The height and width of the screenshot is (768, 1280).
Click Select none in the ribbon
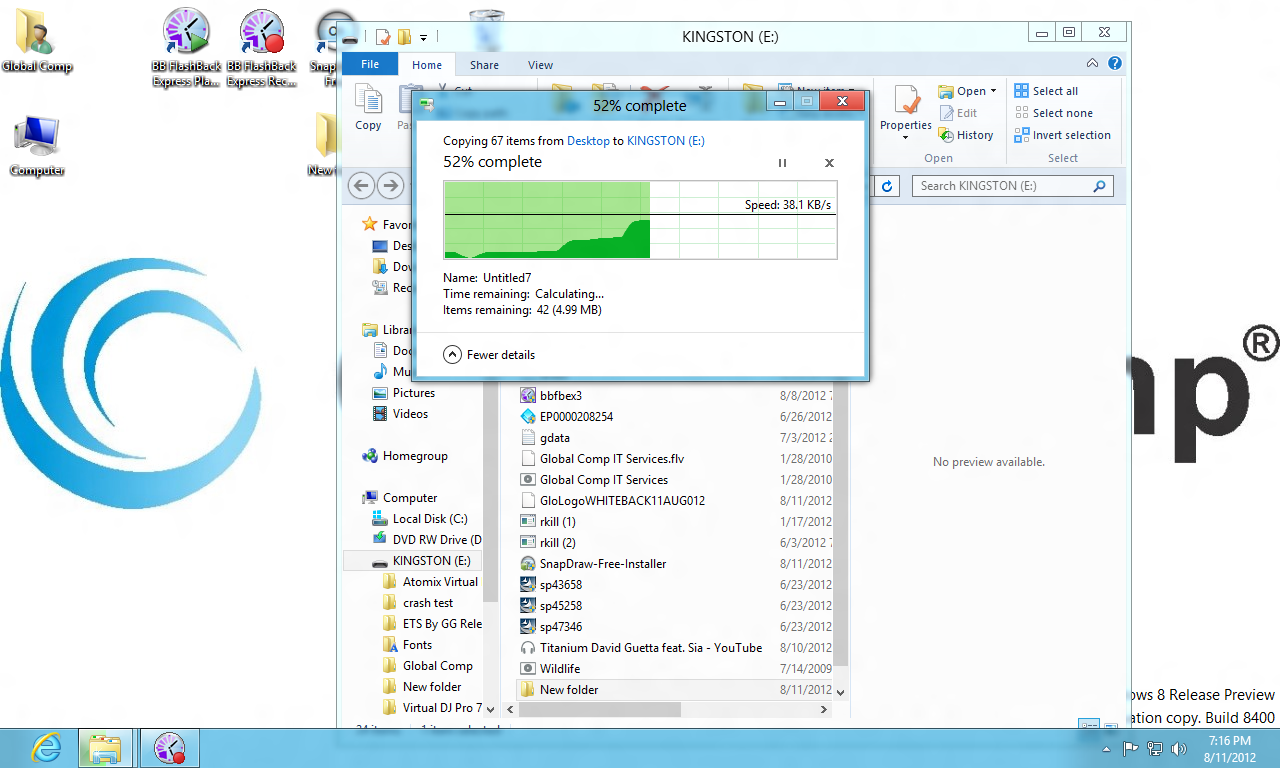pyautogui.click(x=1053, y=113)
